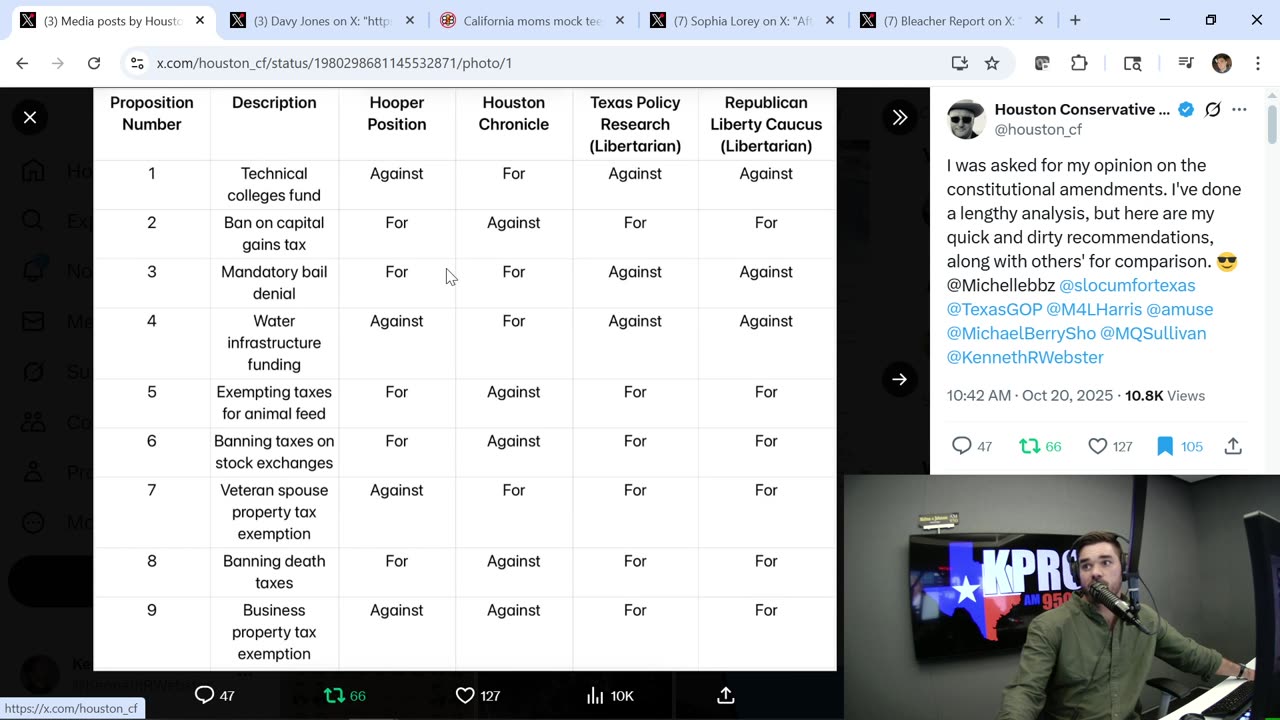This screenshot has width=1280, height=720.
Task: Click 'Banning death taxes' description
Action: click(x=274, y=572)
